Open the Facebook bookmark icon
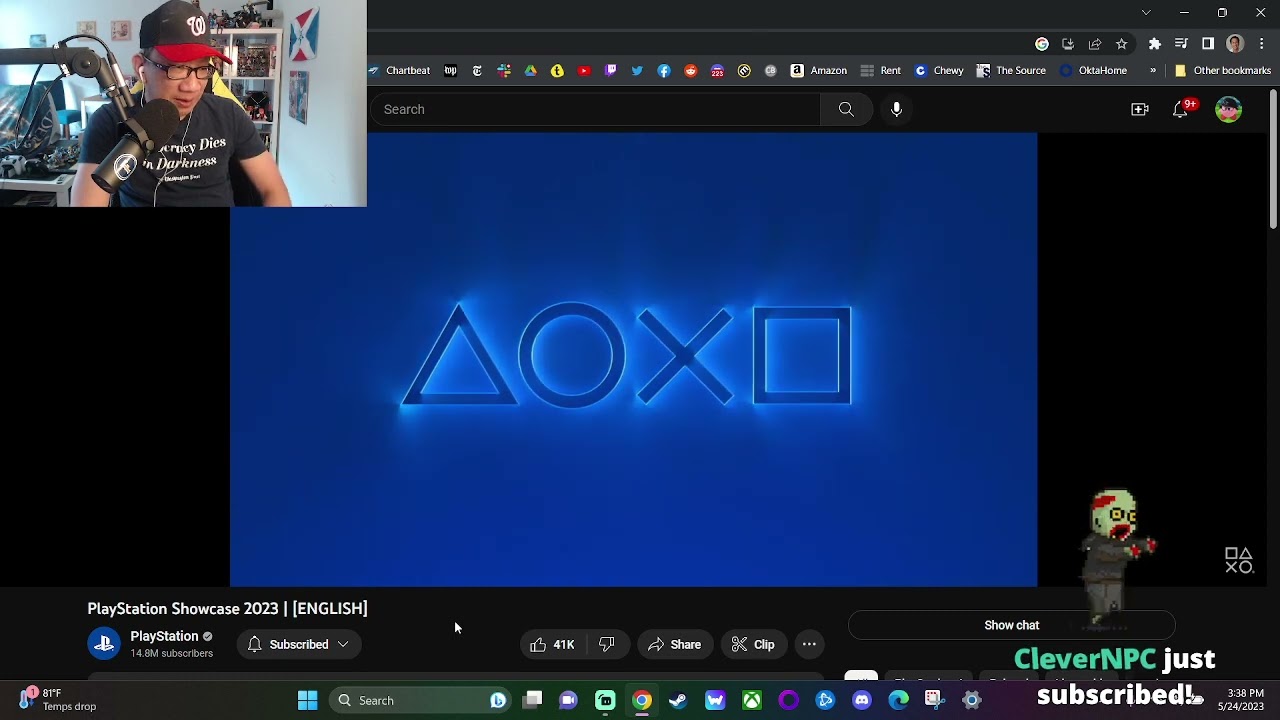Screen dimensions: 1280x720 pos(664,71)
